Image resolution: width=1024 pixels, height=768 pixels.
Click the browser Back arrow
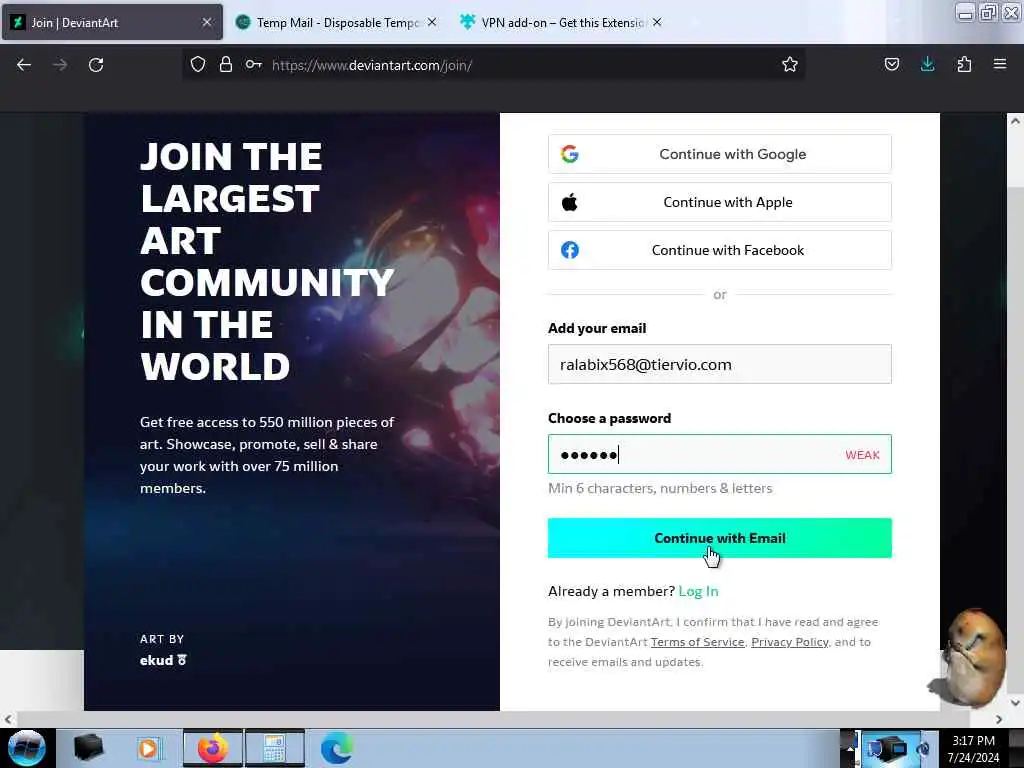pyautogui.click(x=24, y=65)
